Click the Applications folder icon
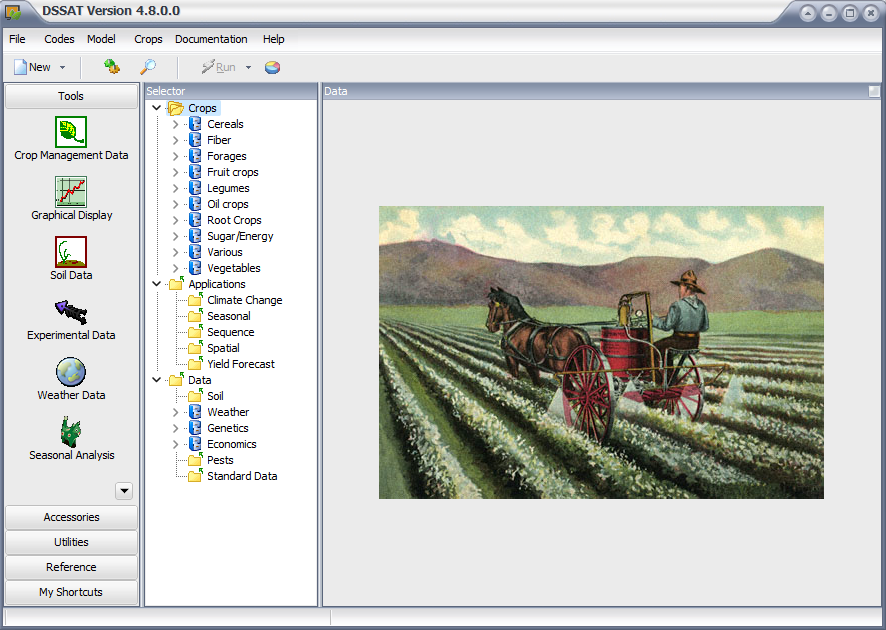 [x=176, y=284]
